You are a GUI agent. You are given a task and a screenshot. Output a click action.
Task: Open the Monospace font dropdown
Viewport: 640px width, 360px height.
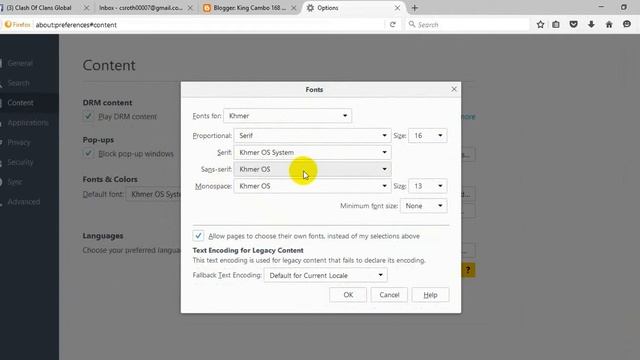pos(312,186)
